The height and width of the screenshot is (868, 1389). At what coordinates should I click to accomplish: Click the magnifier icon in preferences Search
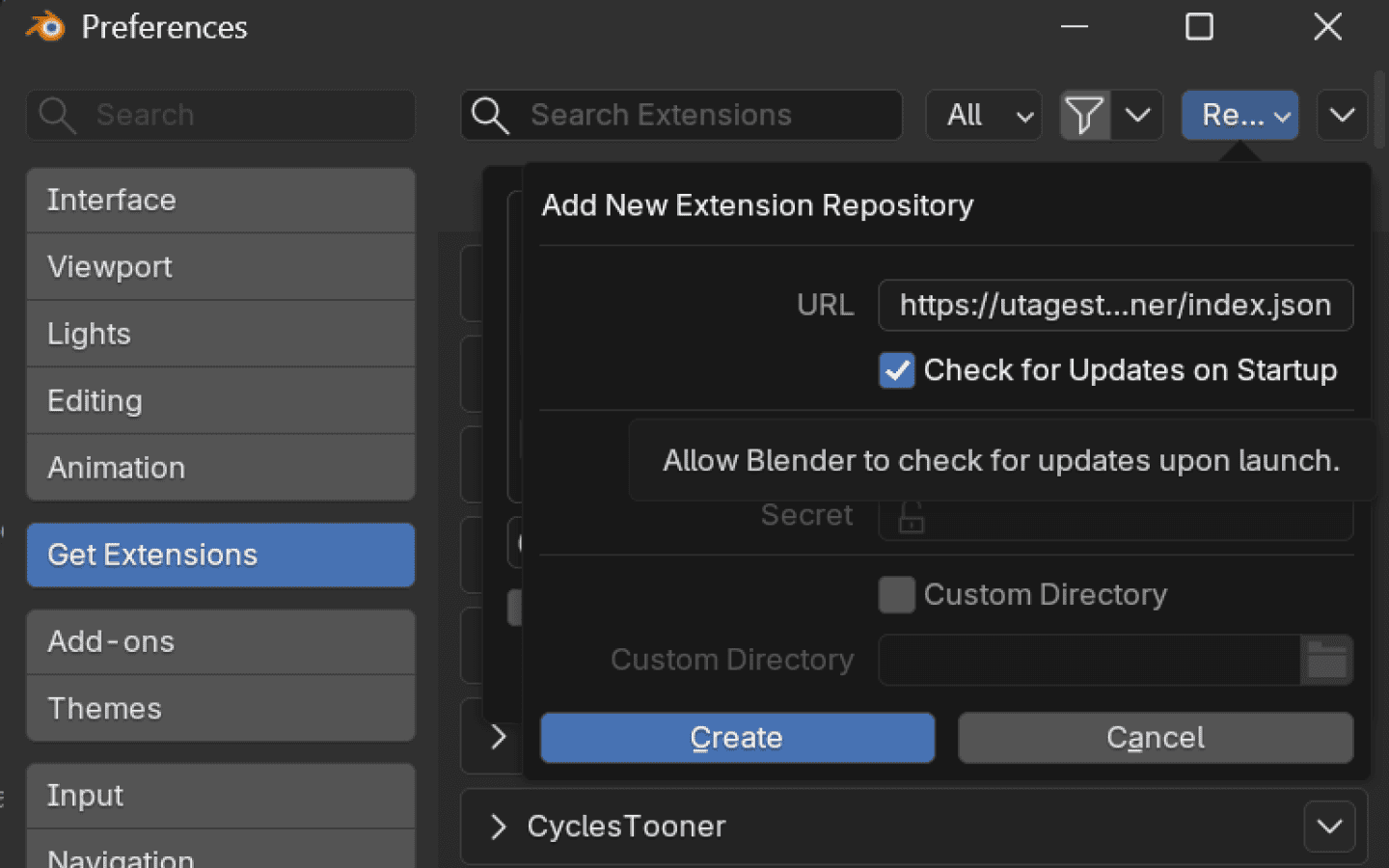57,116
